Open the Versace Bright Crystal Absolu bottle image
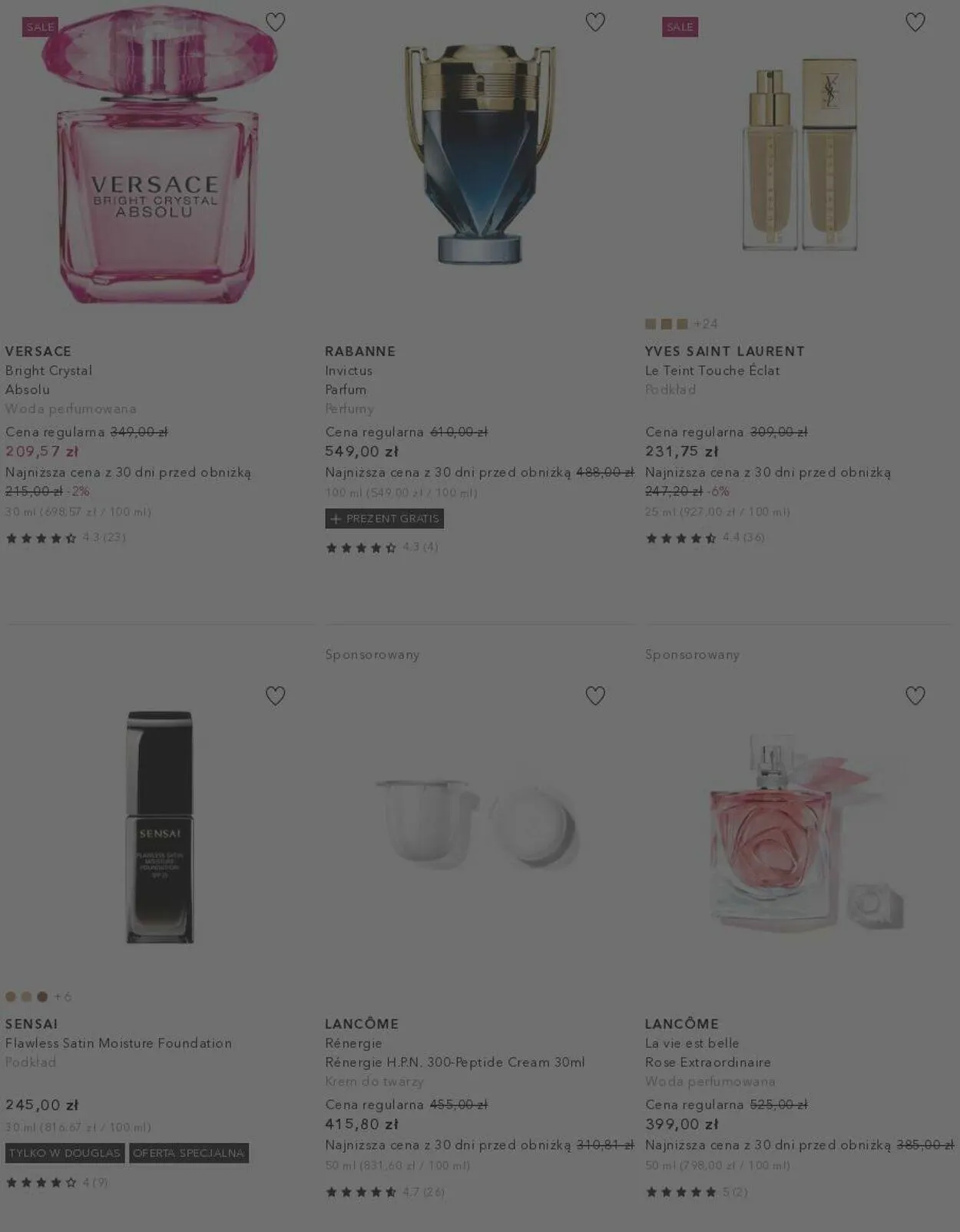The height and width of the screenshot is (1232, 960). tap(159, 156)
